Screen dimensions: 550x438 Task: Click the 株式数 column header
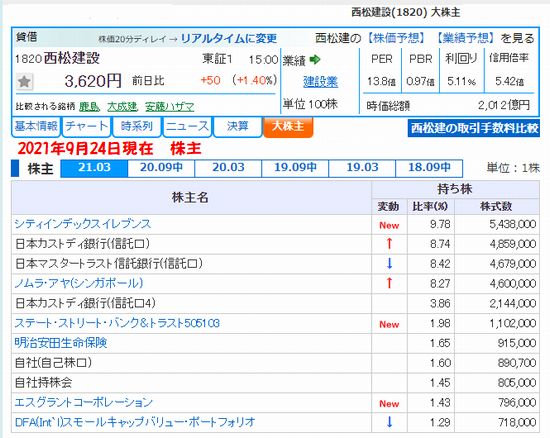click(496, 207)
